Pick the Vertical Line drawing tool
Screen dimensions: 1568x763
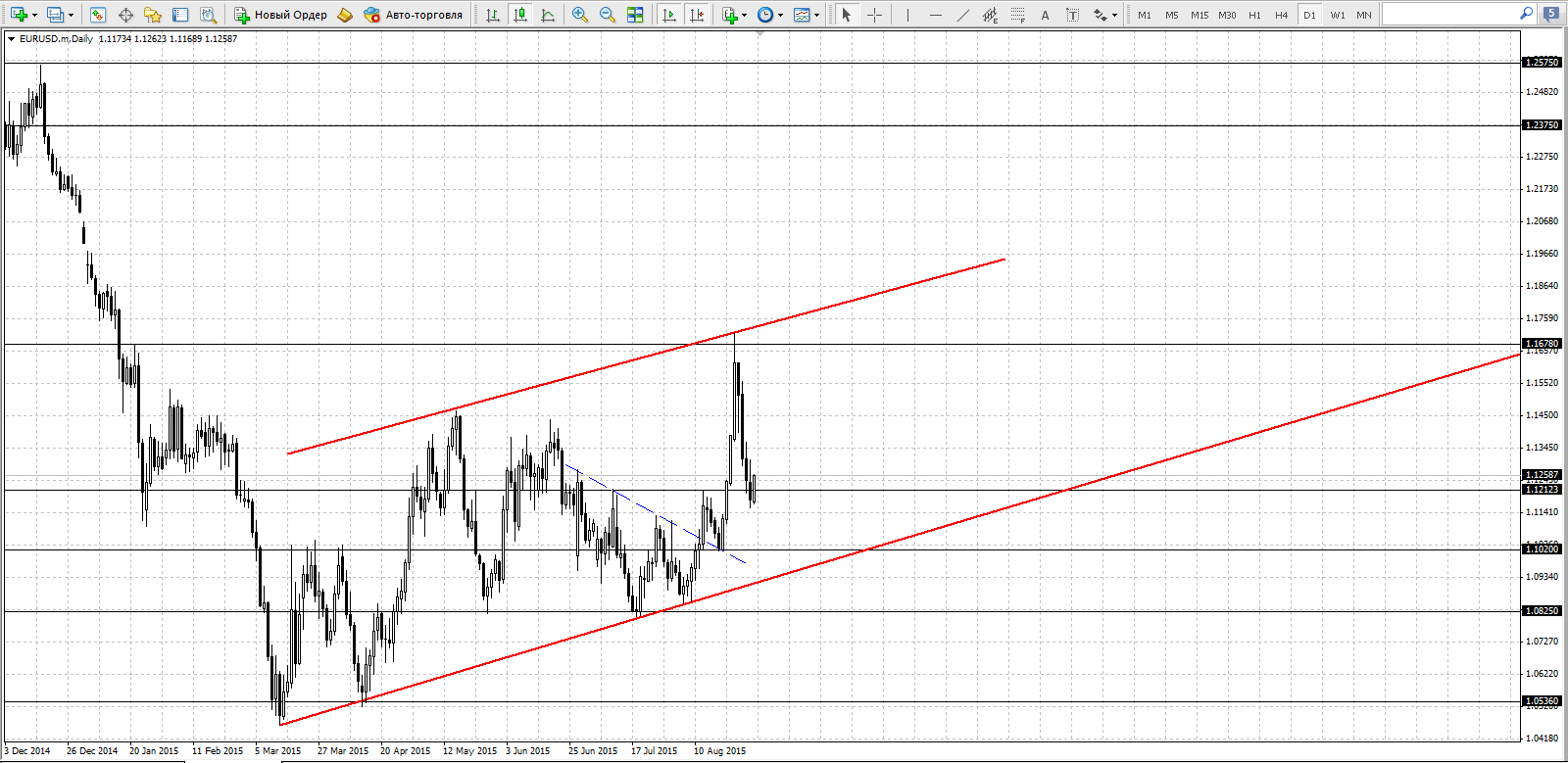pos(907,15)
